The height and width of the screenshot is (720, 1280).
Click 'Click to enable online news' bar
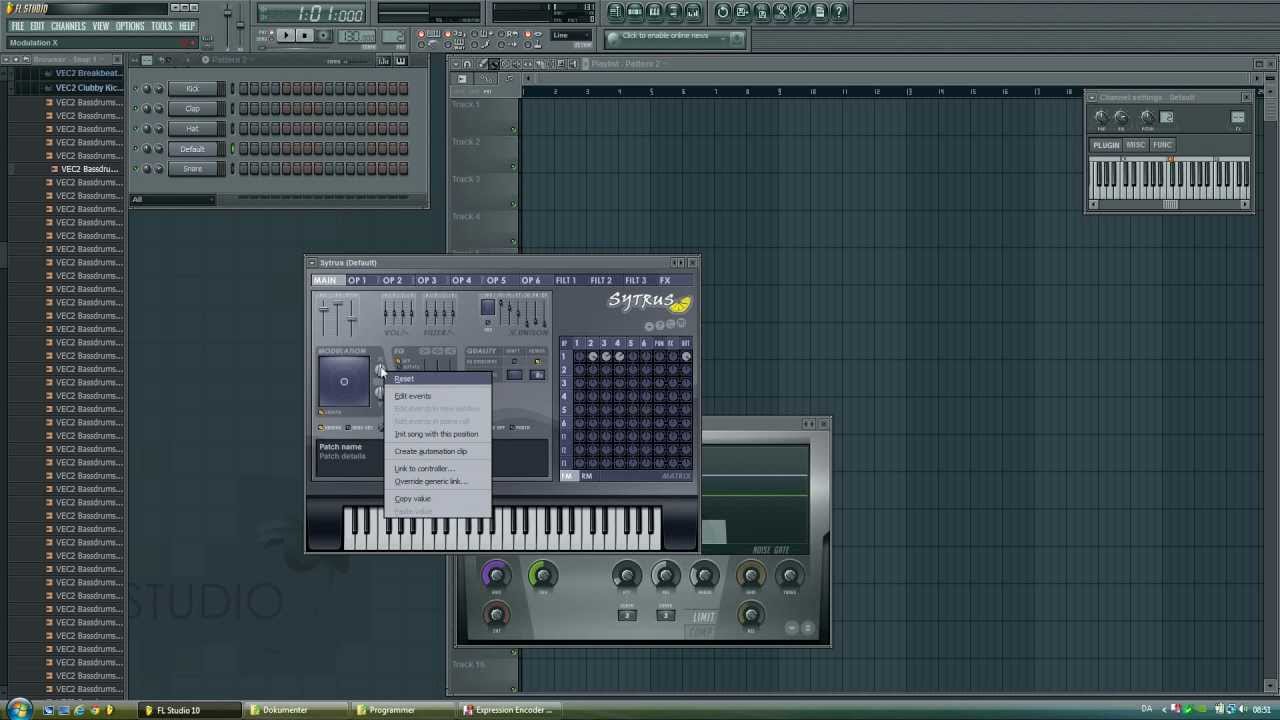point(675,37)
